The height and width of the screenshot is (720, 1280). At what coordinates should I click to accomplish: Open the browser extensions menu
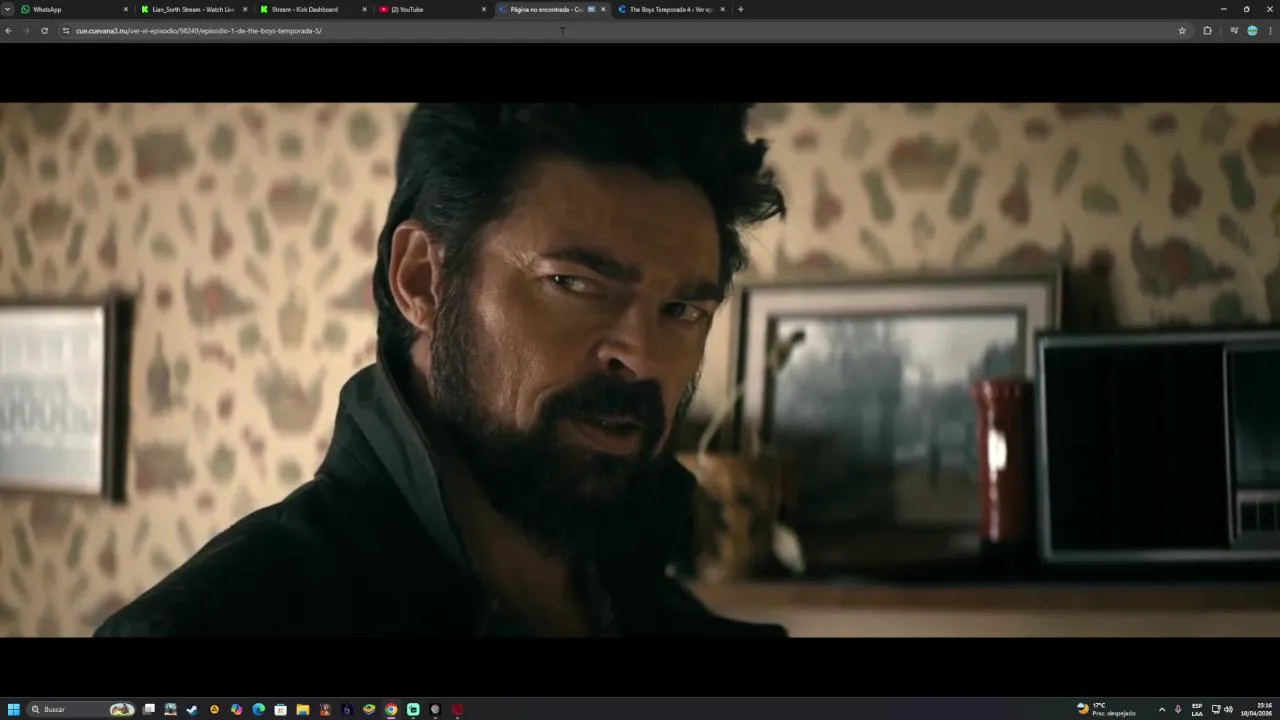click(x=1207, y=31)
